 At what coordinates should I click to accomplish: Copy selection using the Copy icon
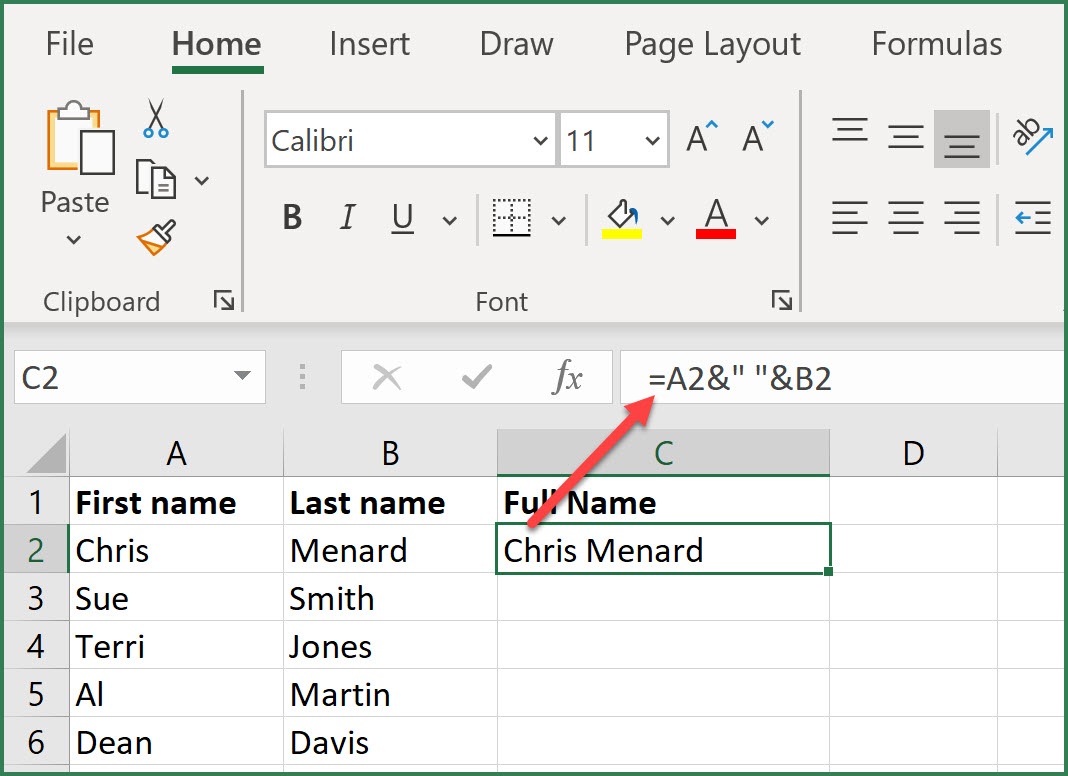coord(156,179)
